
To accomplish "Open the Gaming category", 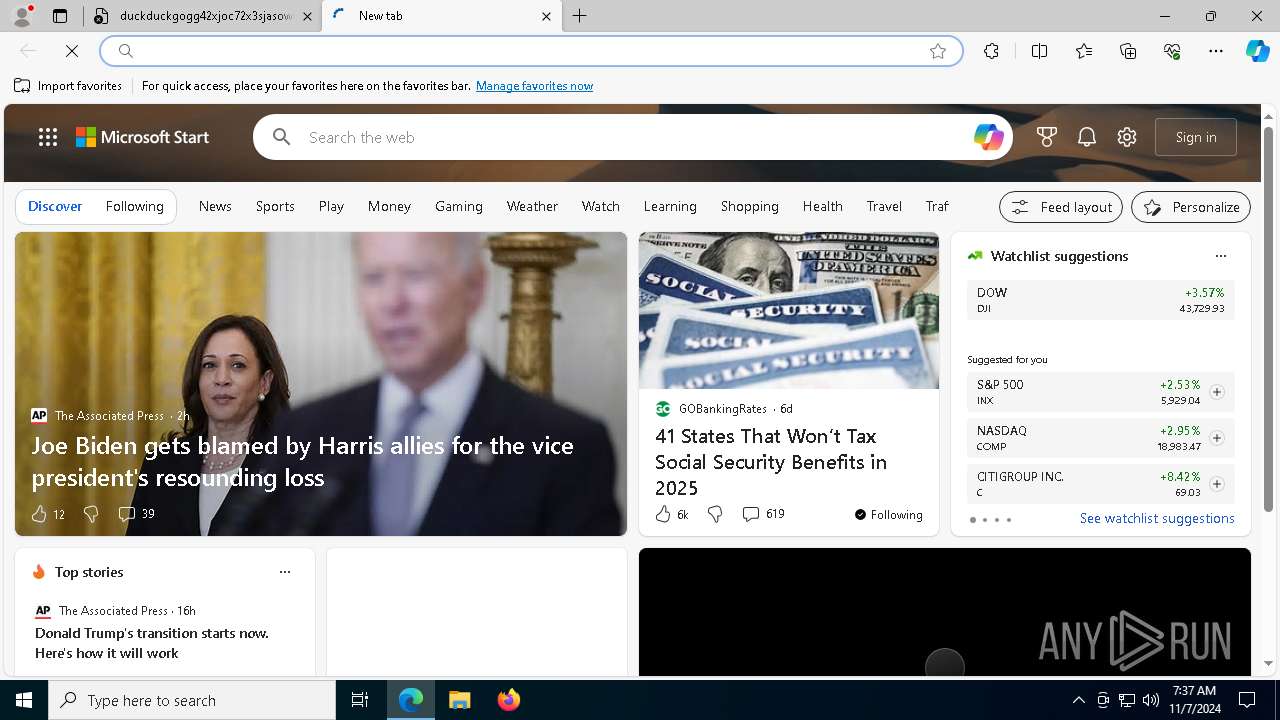I will click(459, 206).
